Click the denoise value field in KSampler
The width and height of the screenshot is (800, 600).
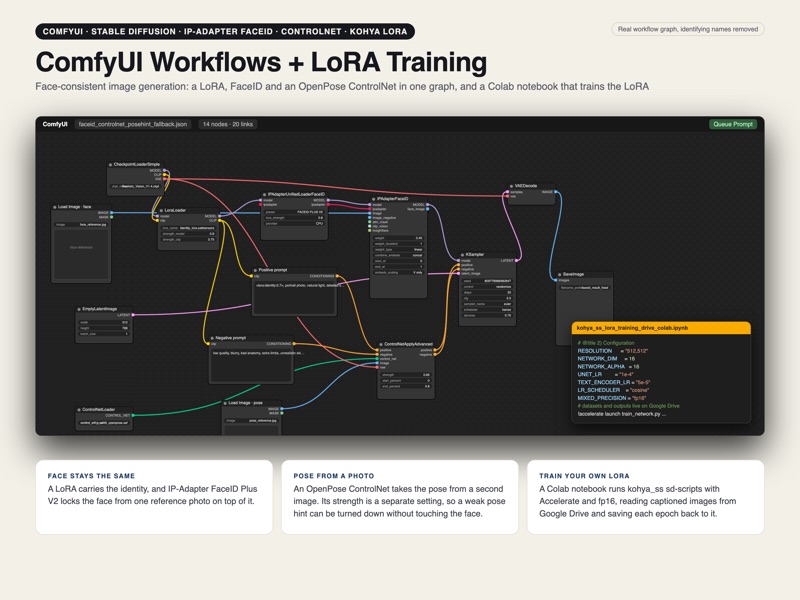point(487,315)
